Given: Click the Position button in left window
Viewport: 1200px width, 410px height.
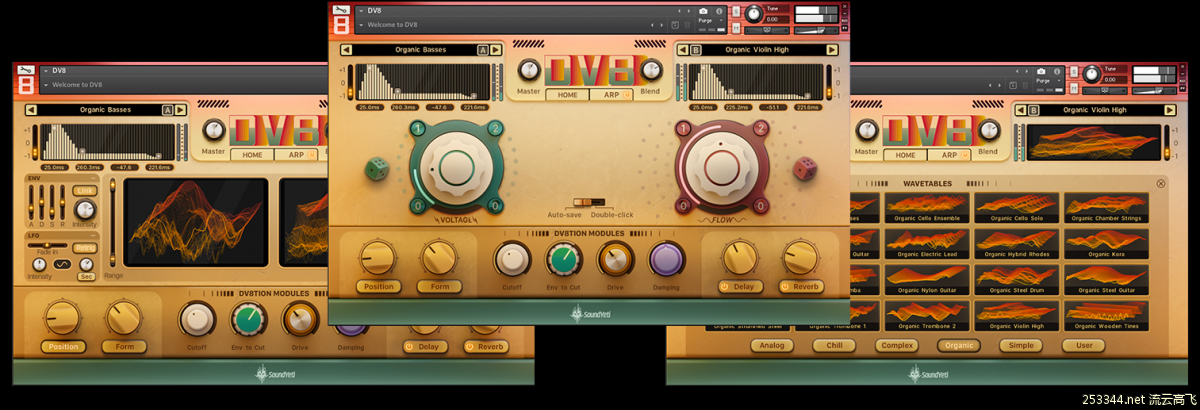Looking at the screenshot, I should (x=62, y=347).
